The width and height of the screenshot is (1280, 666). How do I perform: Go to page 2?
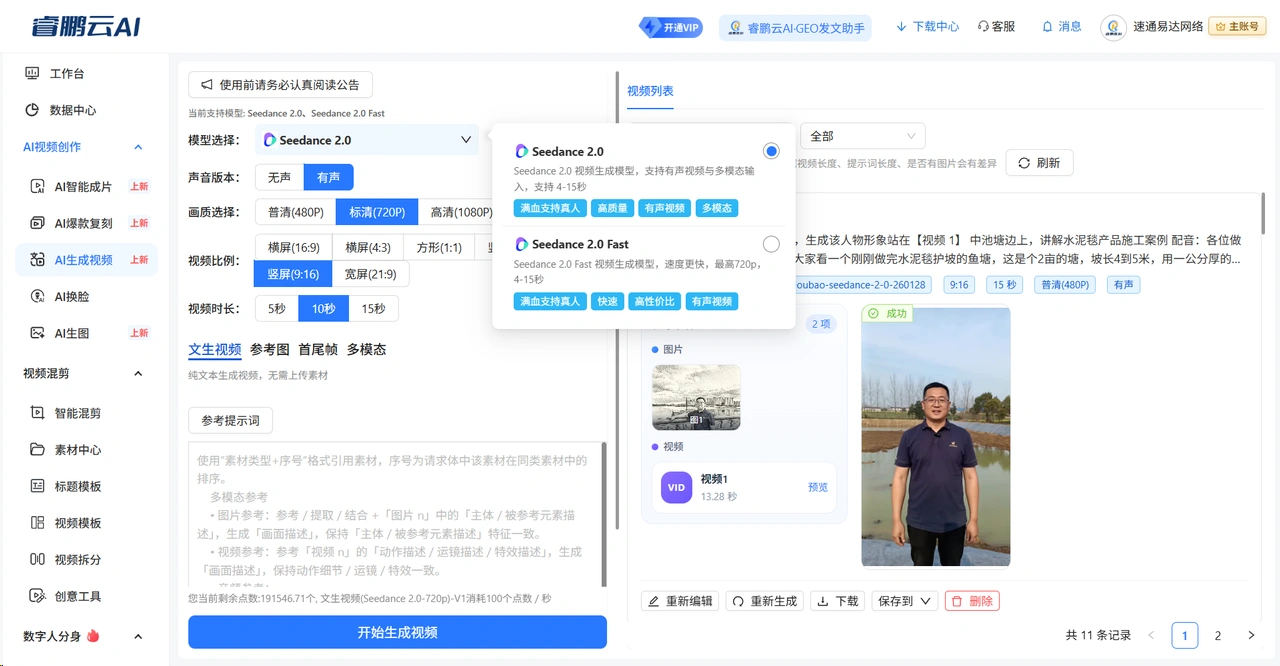[x=1218, y=635]
